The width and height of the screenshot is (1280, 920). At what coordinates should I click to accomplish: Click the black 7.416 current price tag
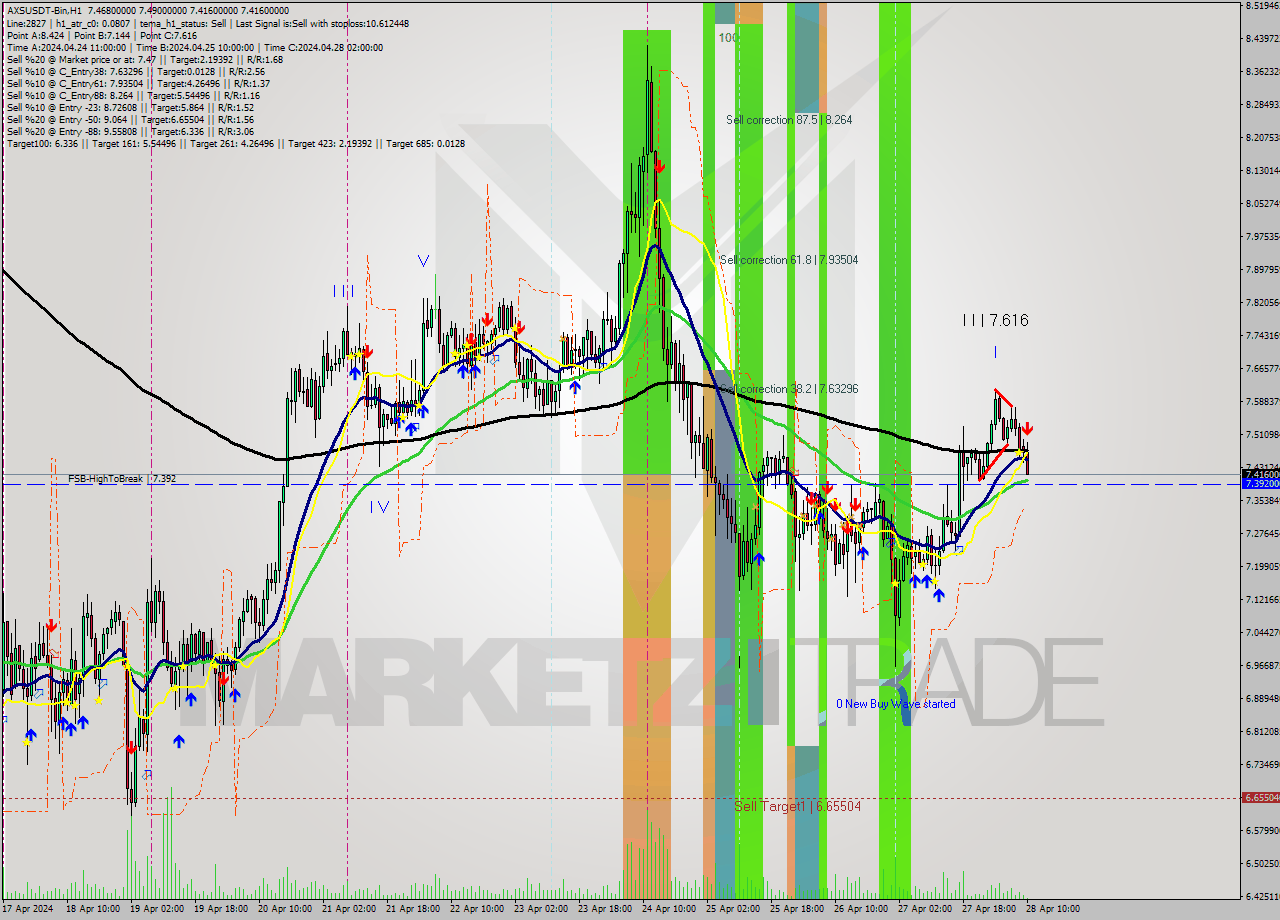1260,473
